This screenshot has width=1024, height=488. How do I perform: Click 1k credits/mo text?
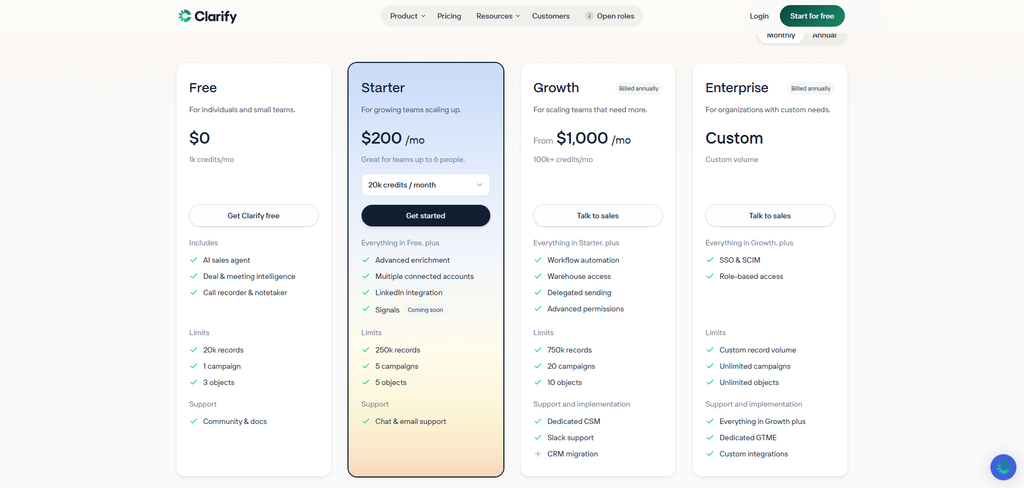(x=212, y=159)
